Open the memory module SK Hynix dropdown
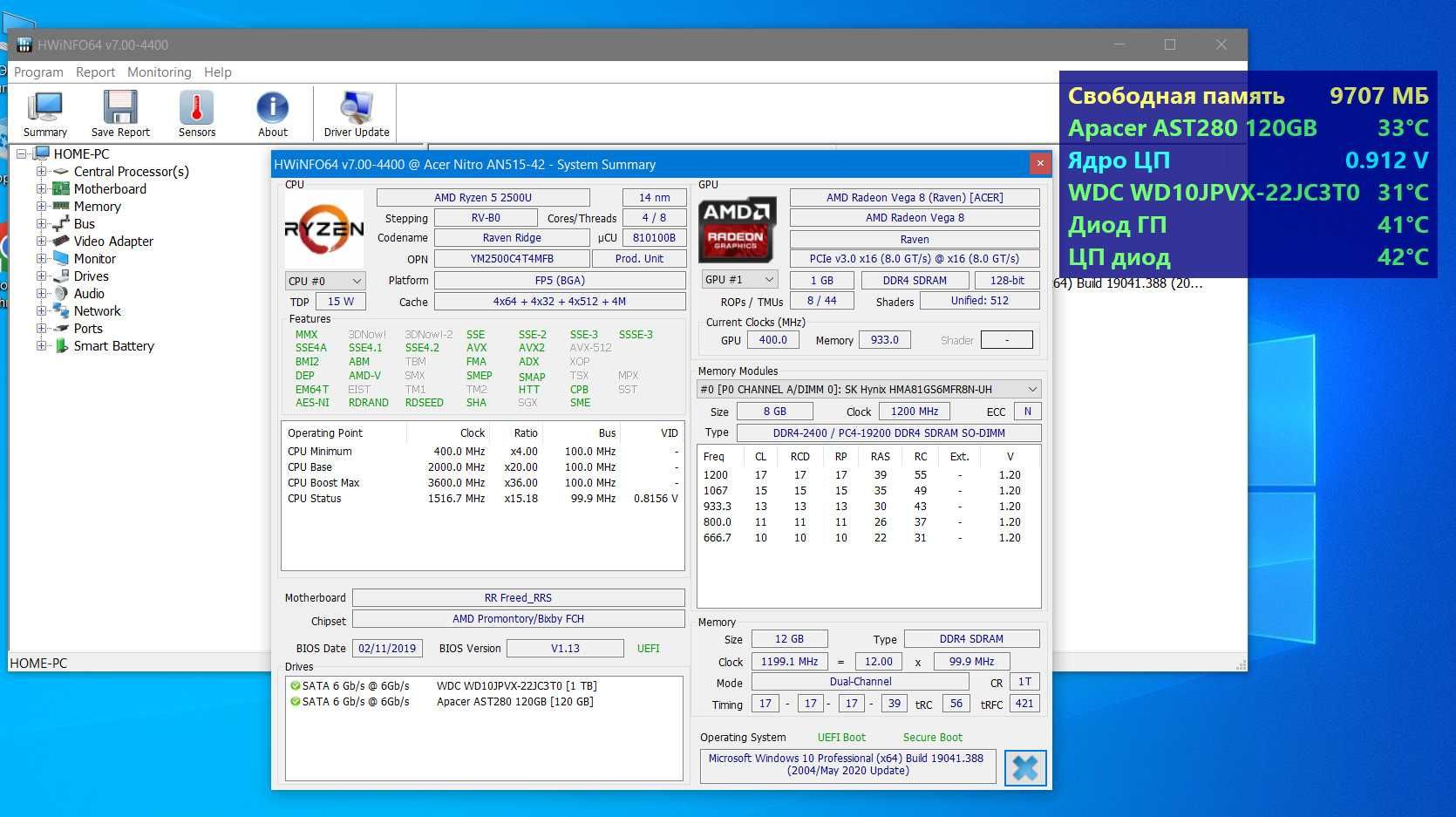The height and width of the screenshot is (817, 1456). coord(869,390)
